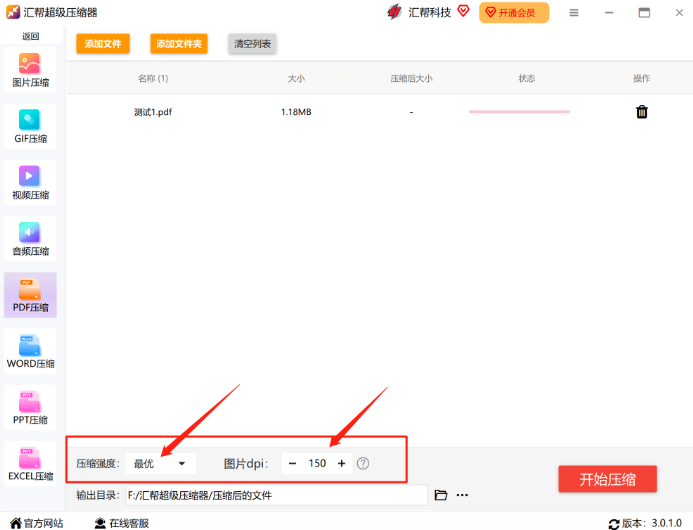
Task: Check for updates via refresh icon
Action: (x=614, y=524)
